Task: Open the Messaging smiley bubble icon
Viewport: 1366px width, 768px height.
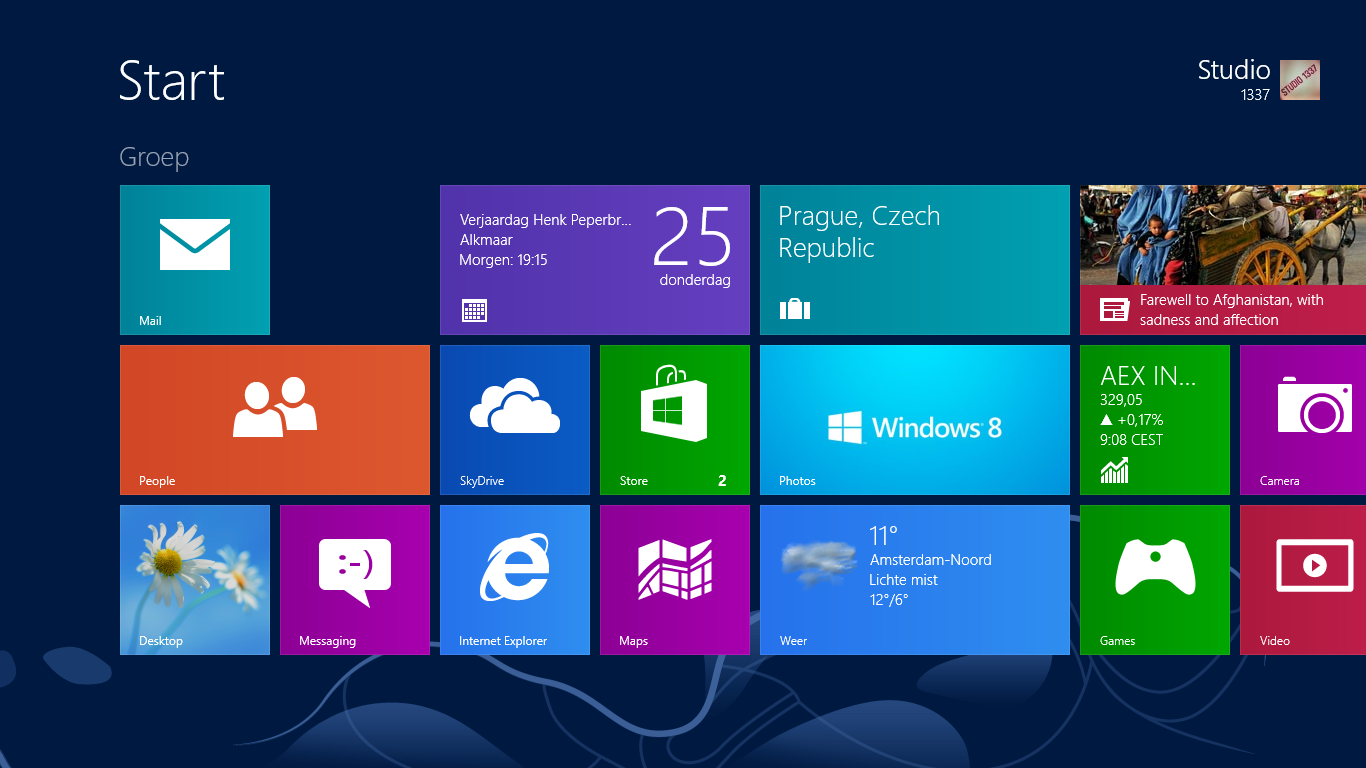Action: point(355,572)
